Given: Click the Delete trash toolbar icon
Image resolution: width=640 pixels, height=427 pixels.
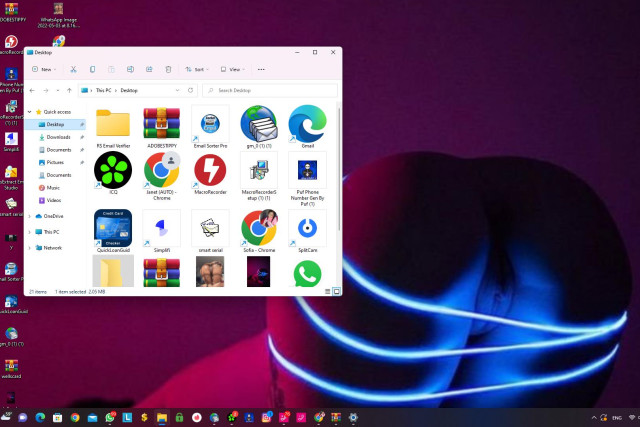Looking at the screenshot, I should (168, 70).
